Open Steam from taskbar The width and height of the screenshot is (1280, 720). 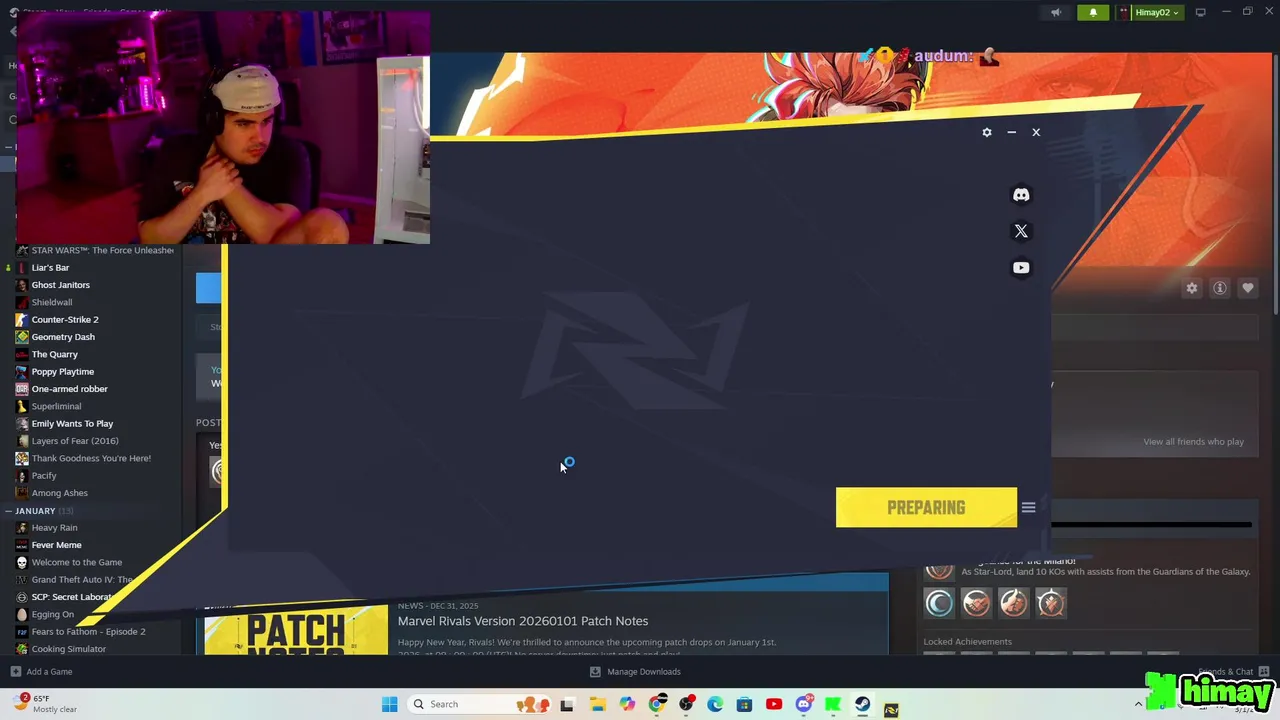[862, 704]
